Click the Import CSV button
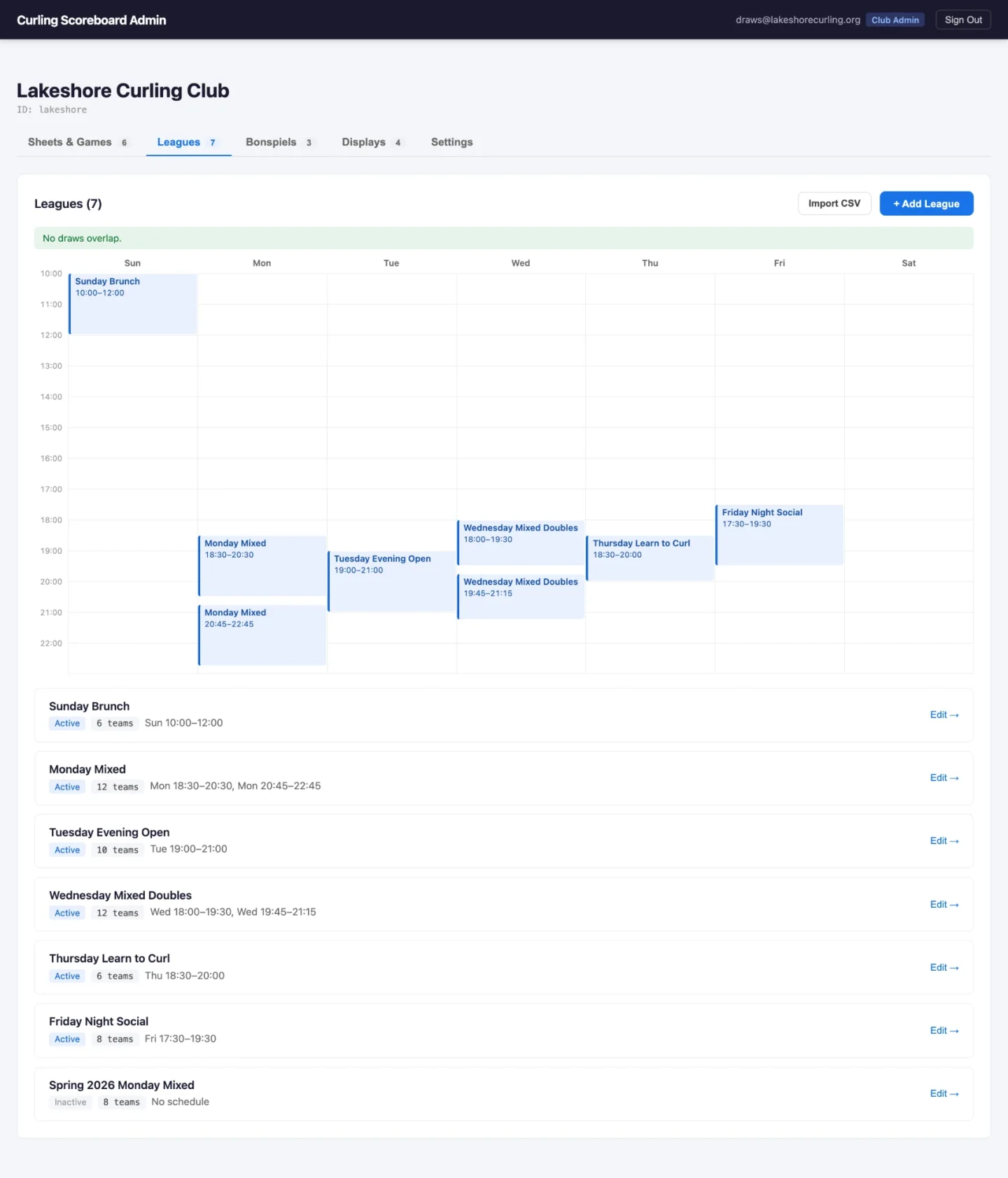The width and height of the screenshot is (1008, 1178). click(x=834, y=204)
